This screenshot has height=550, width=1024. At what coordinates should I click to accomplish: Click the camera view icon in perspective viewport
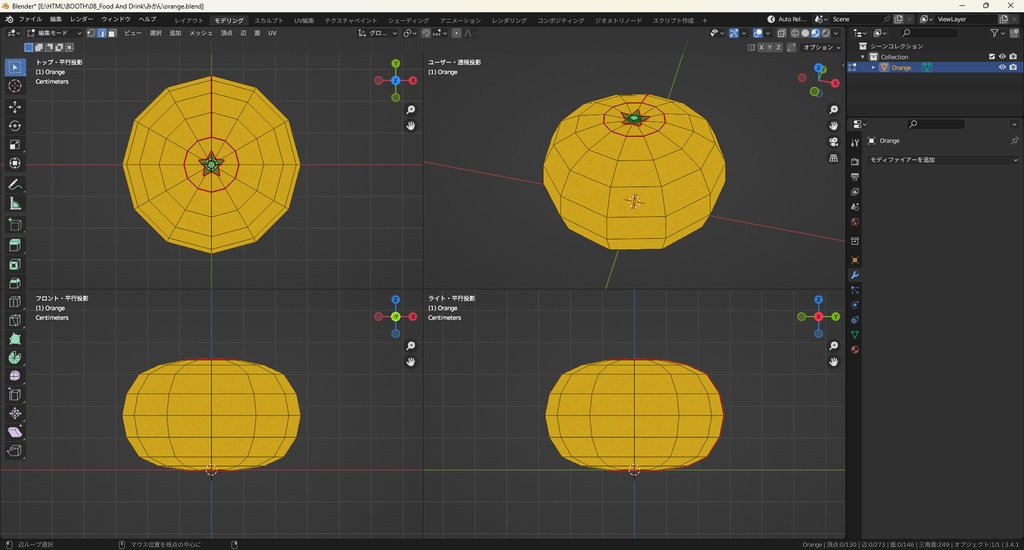(833, 142)
